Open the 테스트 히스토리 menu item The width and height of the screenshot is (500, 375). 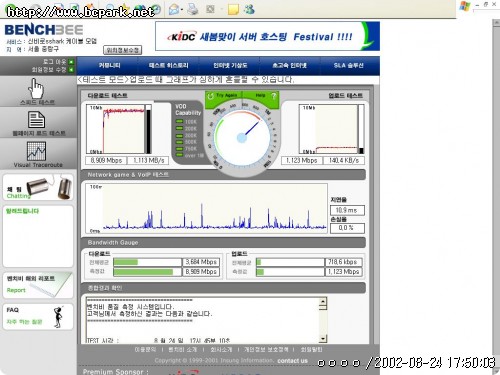(169, 66)
